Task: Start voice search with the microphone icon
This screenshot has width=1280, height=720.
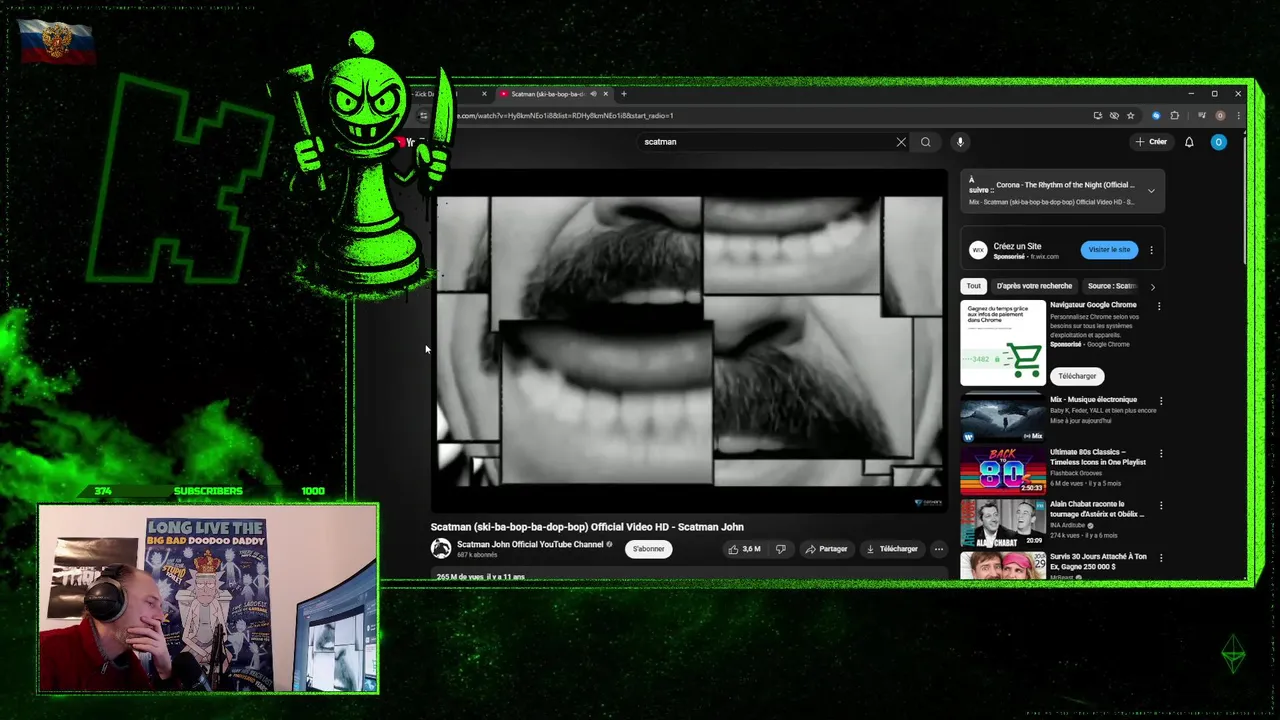Action: [x=960, y=142]
